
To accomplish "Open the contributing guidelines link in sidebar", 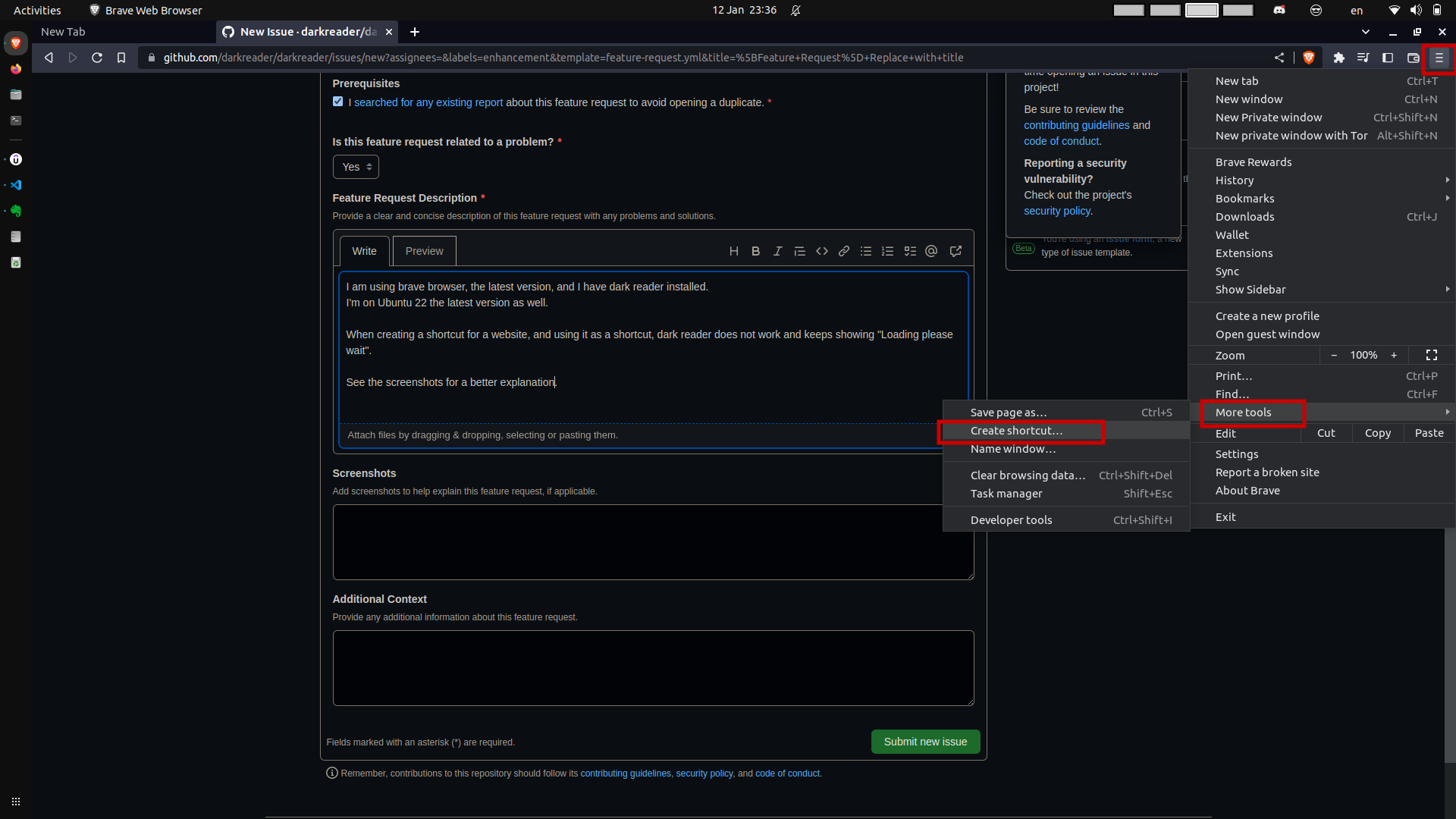I will click(1076, 125).
